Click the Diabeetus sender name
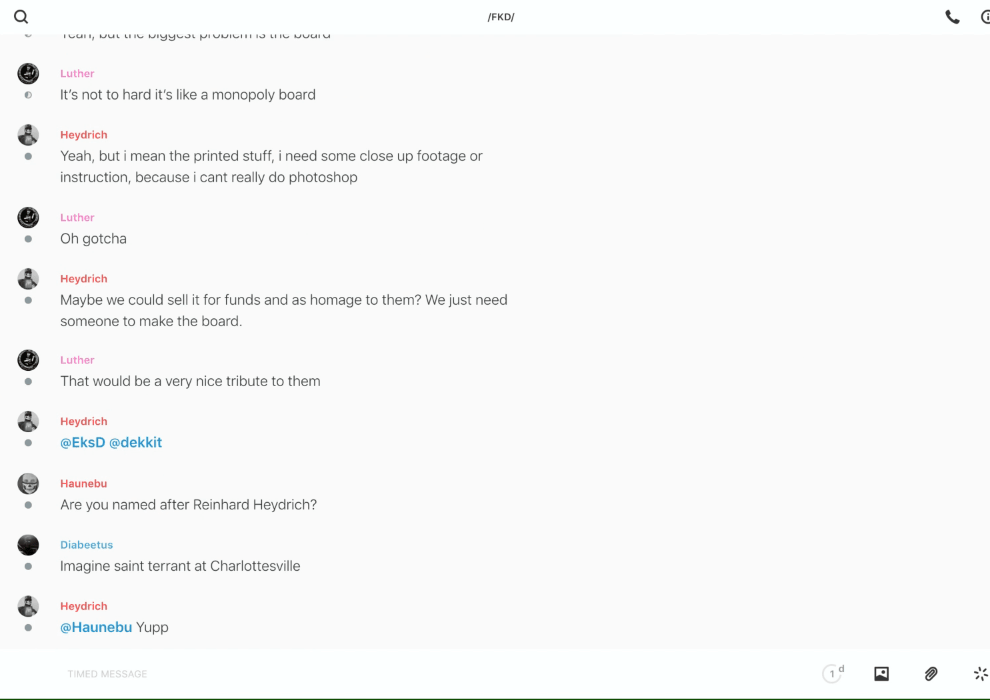 (86, 545)
